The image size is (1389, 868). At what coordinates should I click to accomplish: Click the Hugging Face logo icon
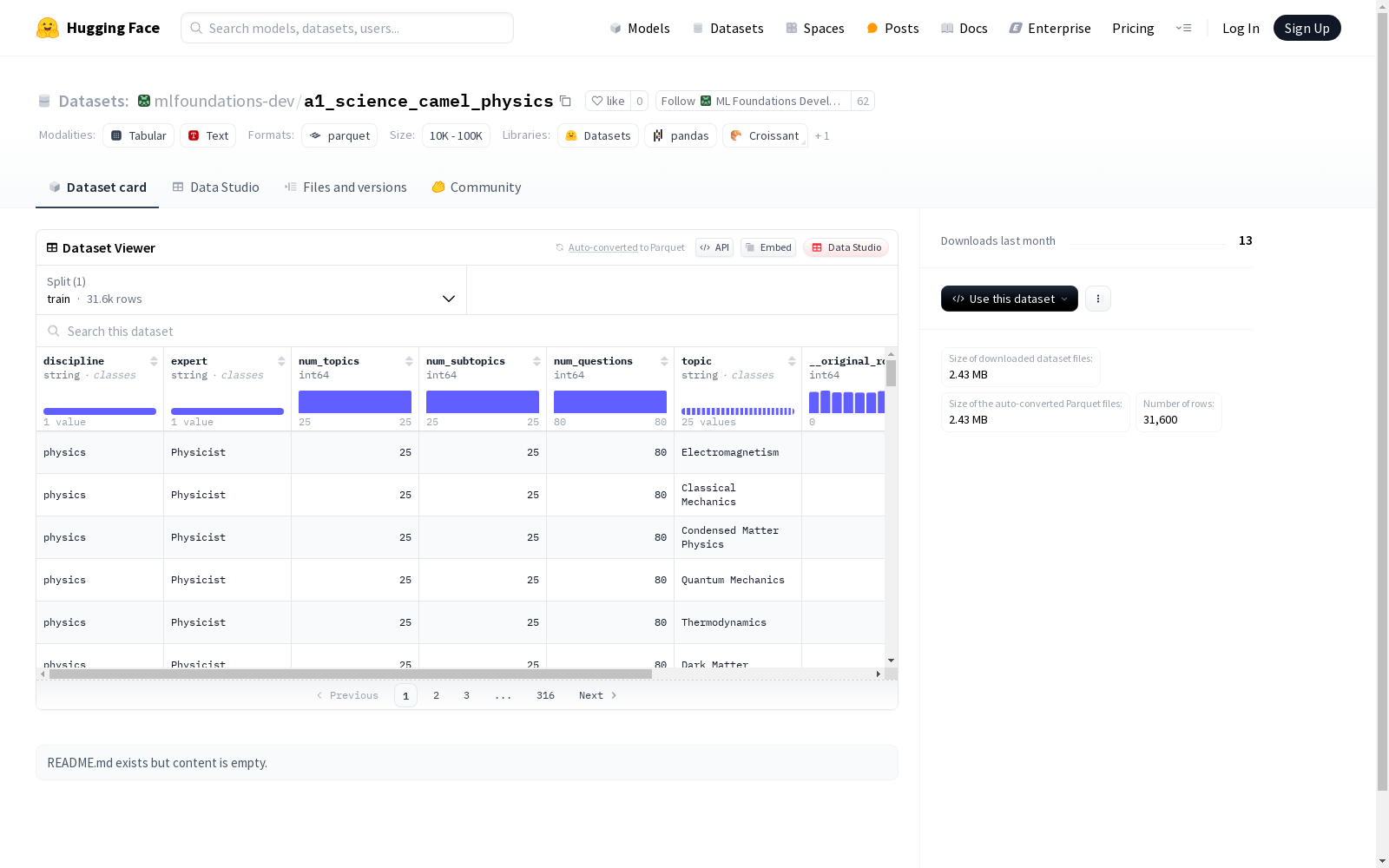click(48, 28)
